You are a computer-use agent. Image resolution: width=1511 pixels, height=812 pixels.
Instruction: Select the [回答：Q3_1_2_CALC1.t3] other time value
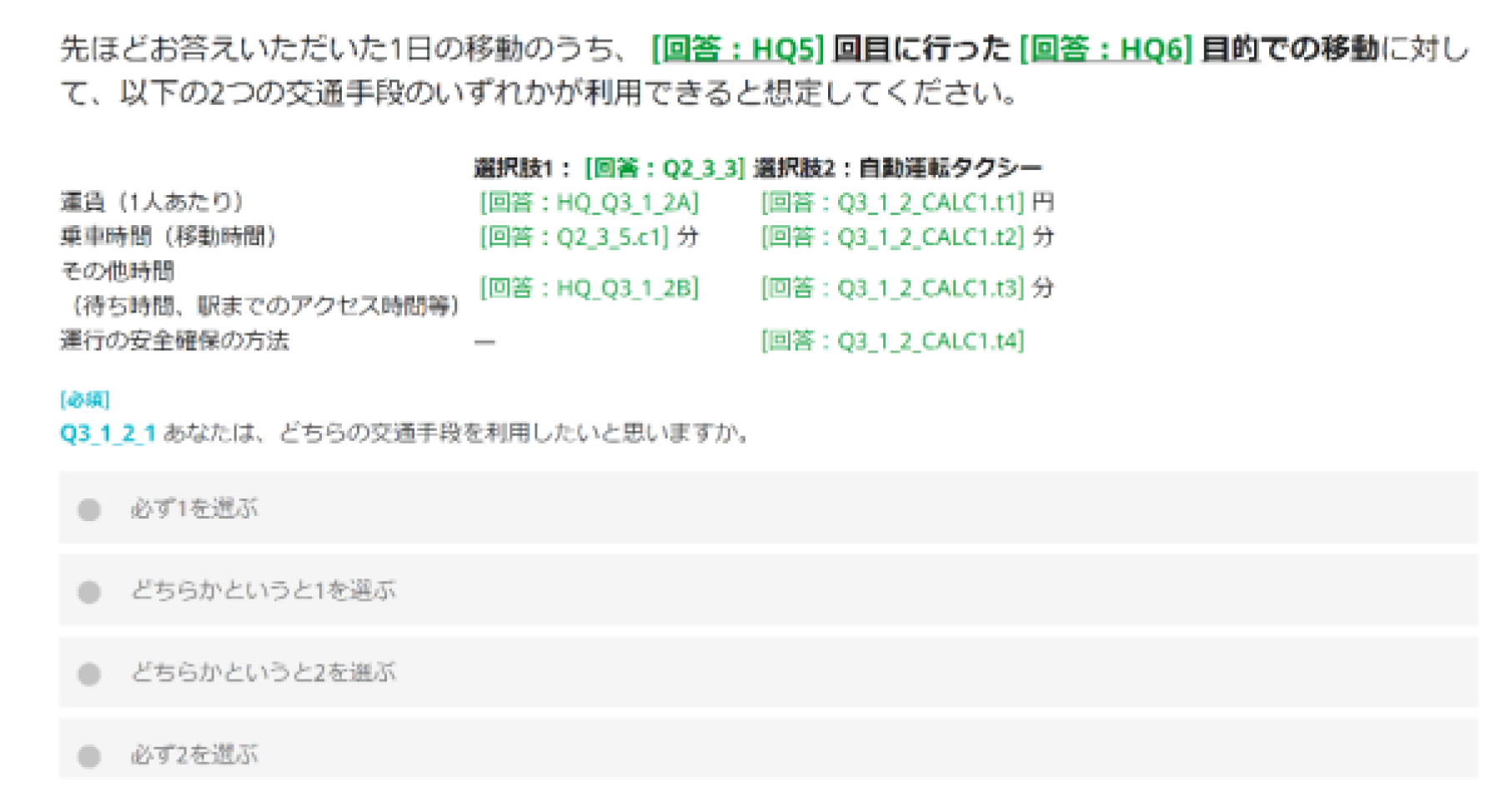click(891, 288)
